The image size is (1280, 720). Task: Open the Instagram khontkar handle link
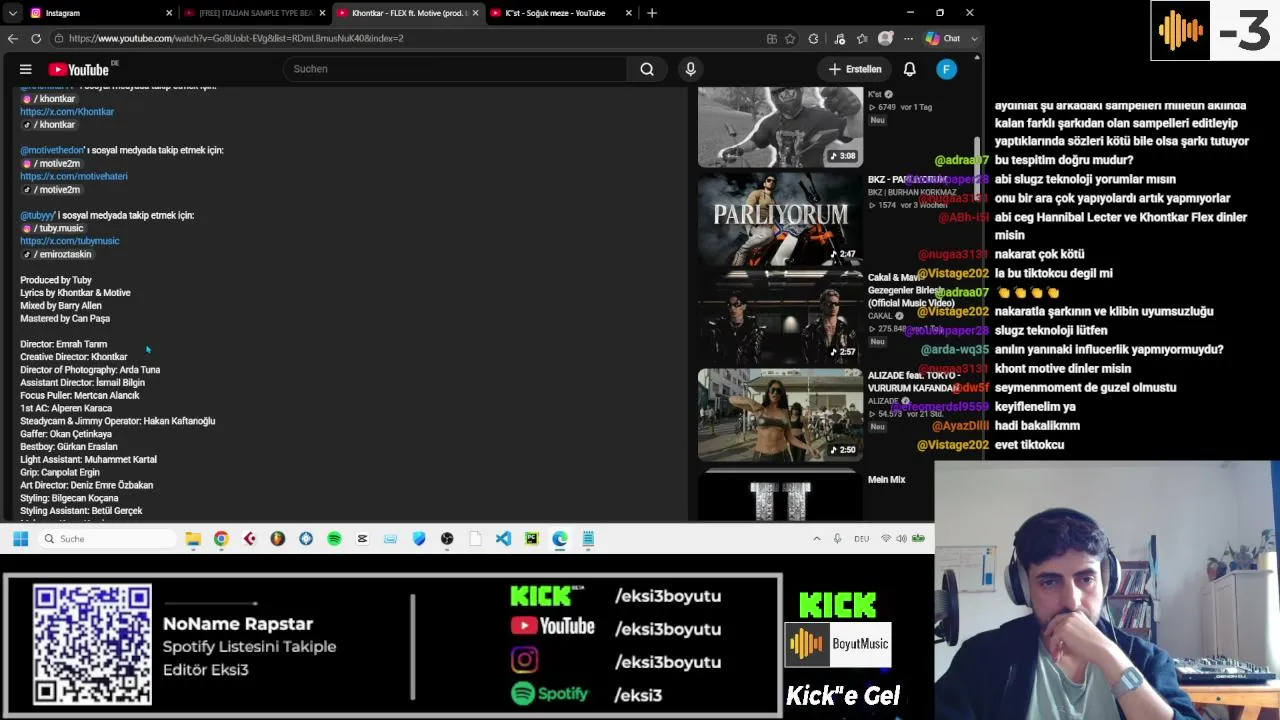[50, 99]
